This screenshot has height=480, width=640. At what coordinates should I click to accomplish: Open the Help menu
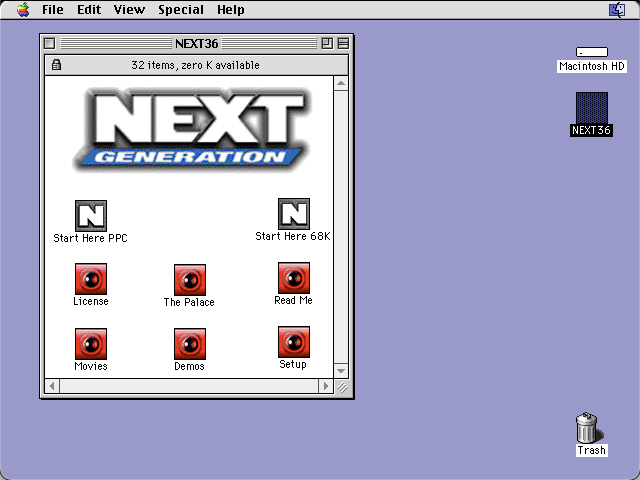(231, 9)
